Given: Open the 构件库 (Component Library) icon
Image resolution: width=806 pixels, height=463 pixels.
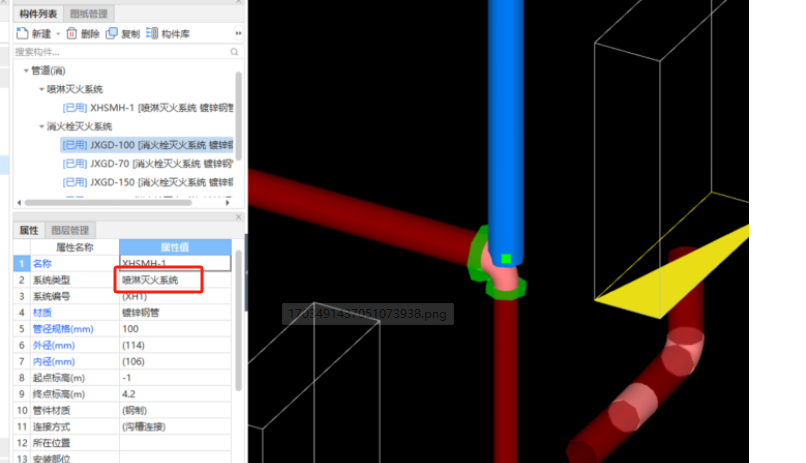Looking at the screenshot, I should coord(152,33).
